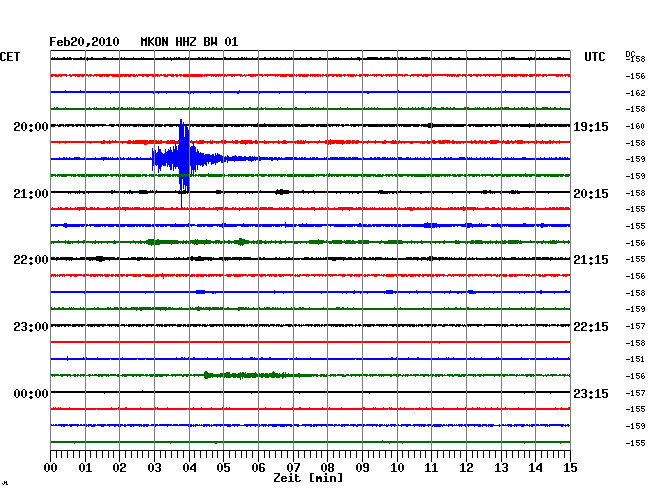Select the UTC timezone label
This screenshot has height=494, width=650.
click(x=594, y=57)
